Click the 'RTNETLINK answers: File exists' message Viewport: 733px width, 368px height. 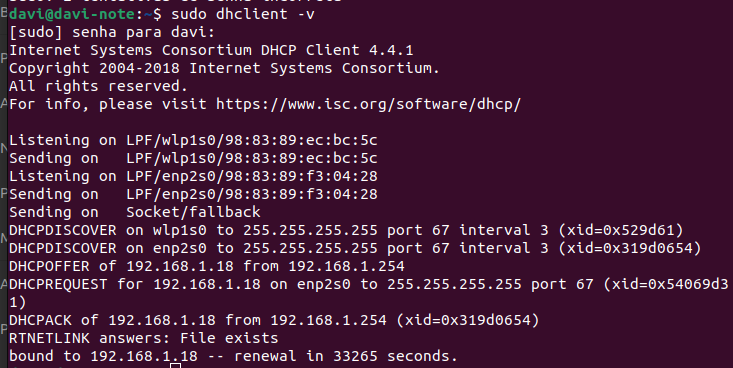coord(144,338)
